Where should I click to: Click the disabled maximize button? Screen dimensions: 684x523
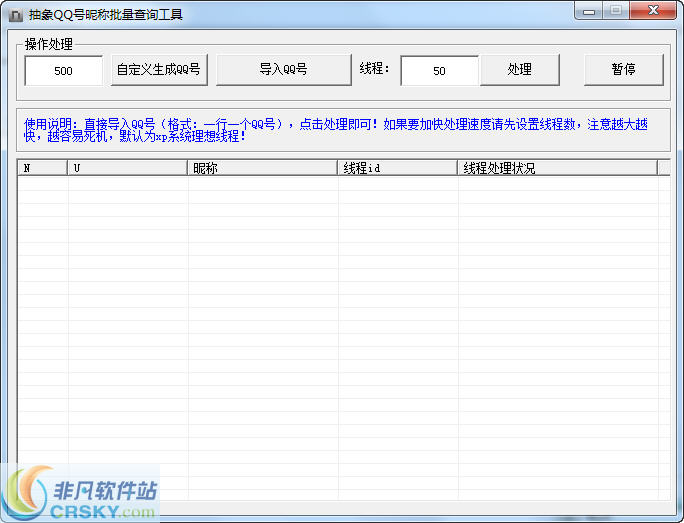point(616,10)
